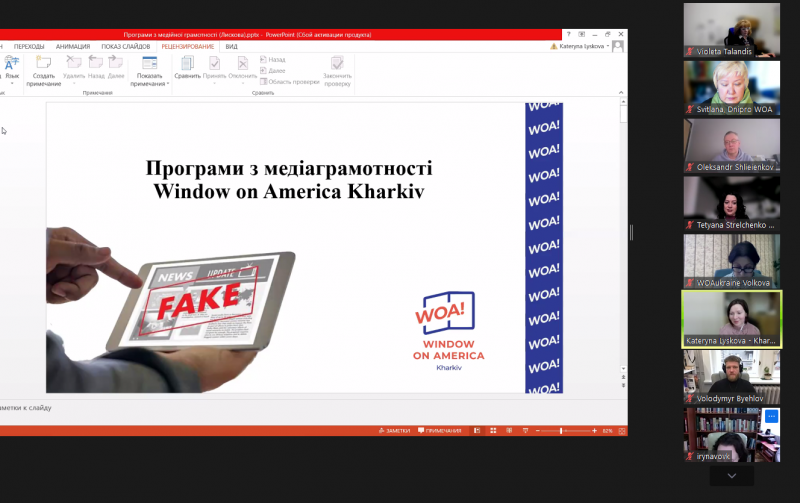800x503 pixels.
Task: Click the vertical slide scrollbar thumb
Action: tap(623, 114)
